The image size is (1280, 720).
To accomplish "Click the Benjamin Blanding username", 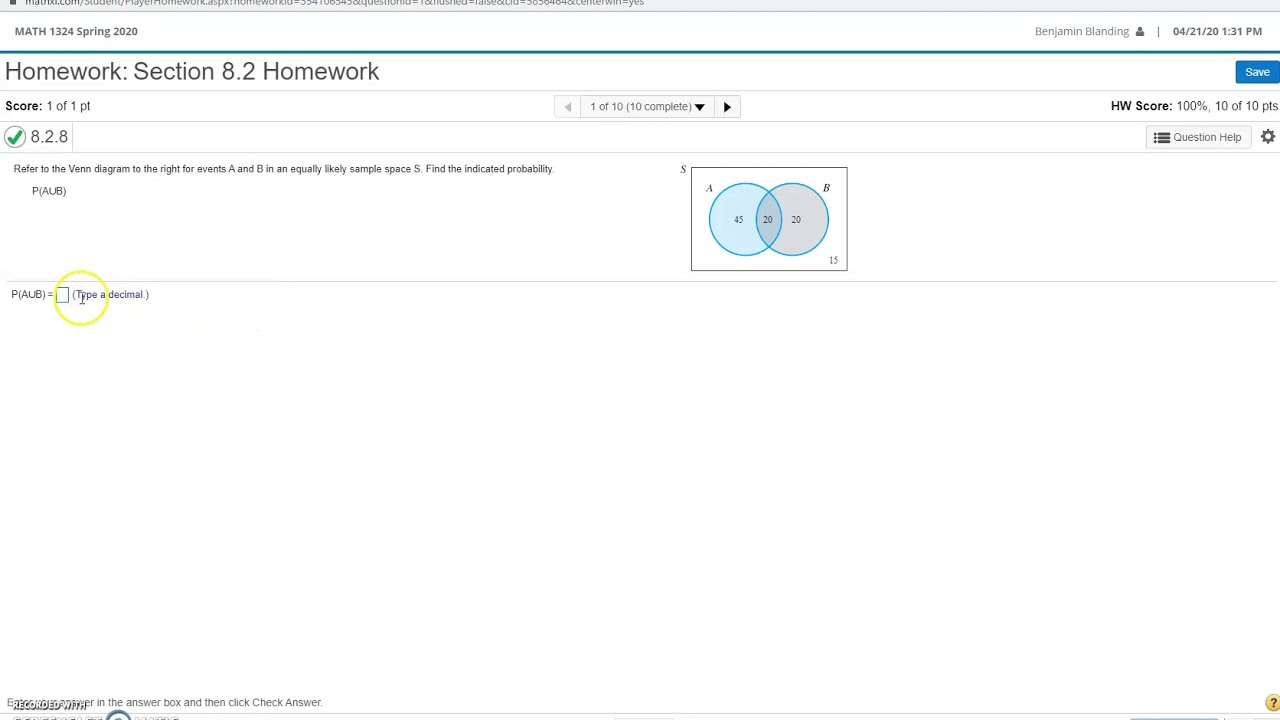I will 1082,31.
